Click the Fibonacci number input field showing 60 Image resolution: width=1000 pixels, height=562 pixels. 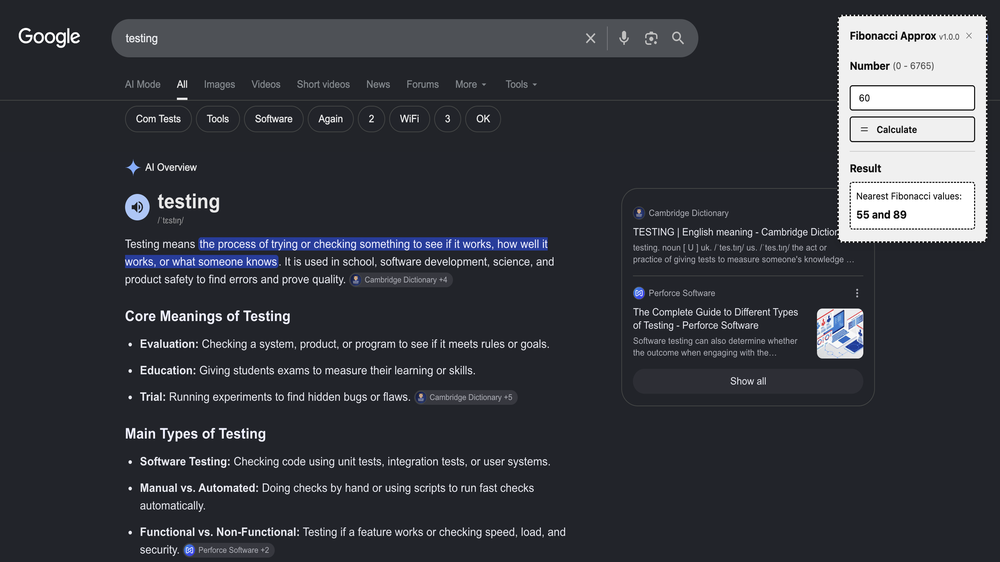coord(912,98)
